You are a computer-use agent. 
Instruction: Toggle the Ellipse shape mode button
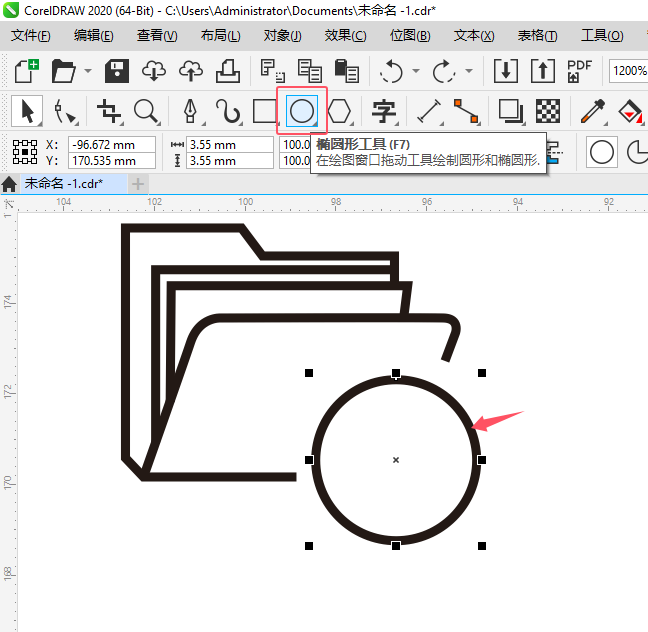(x=602, y=152)
